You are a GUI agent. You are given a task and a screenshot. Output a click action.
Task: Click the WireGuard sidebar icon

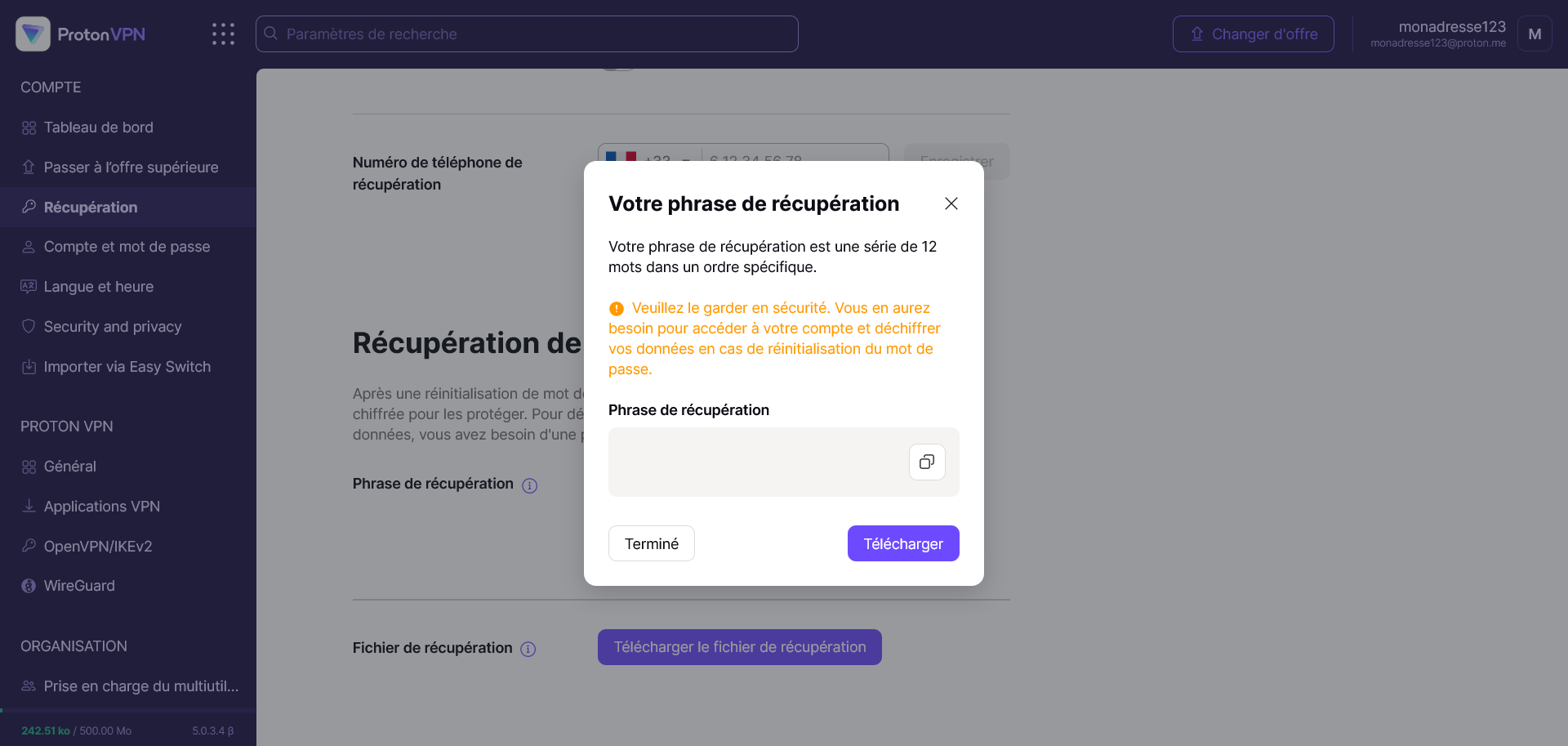click(29, 586)
